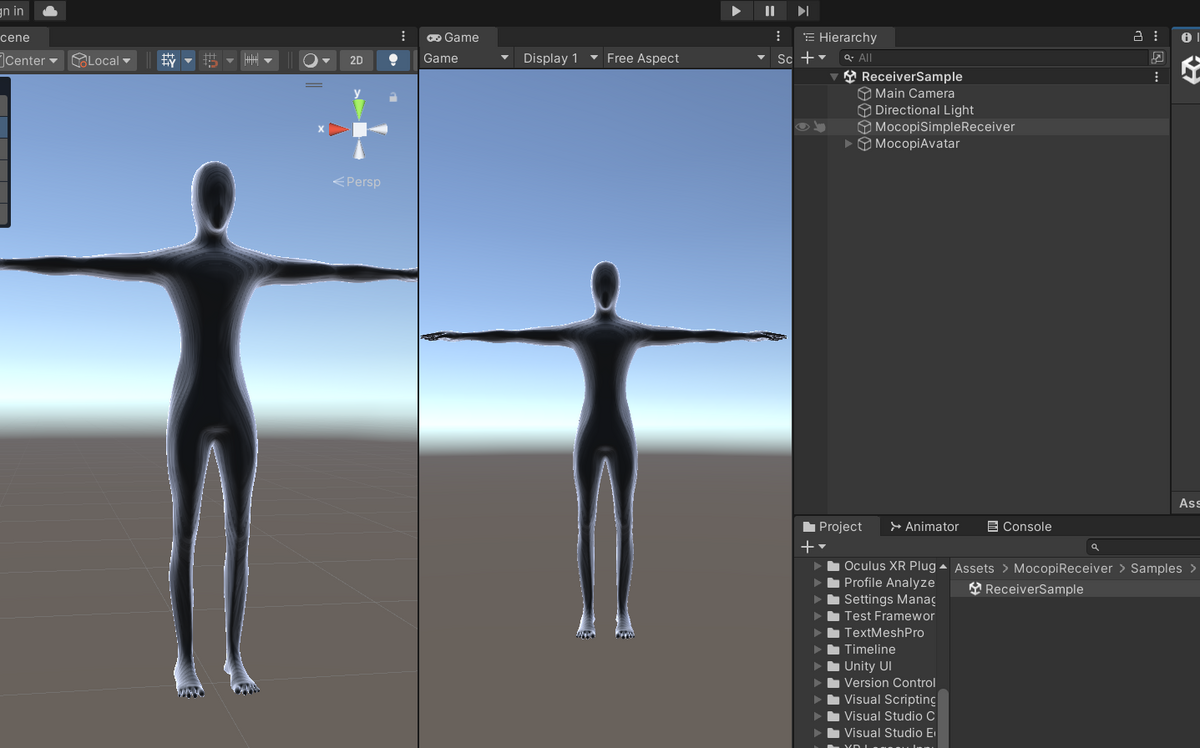Click the red X axis cone on gizmo
Viewport: 1200px width, 748px height.
(x=338, y=129)
